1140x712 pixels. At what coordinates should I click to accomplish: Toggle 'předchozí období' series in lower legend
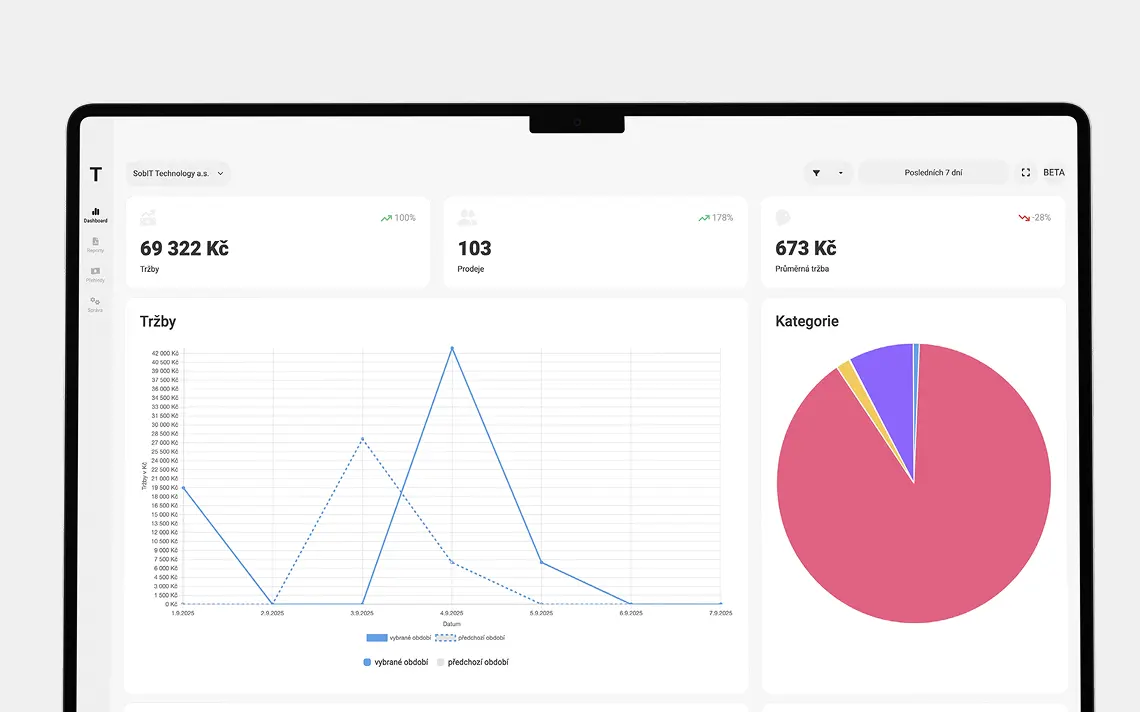click(x=472, y=662)
